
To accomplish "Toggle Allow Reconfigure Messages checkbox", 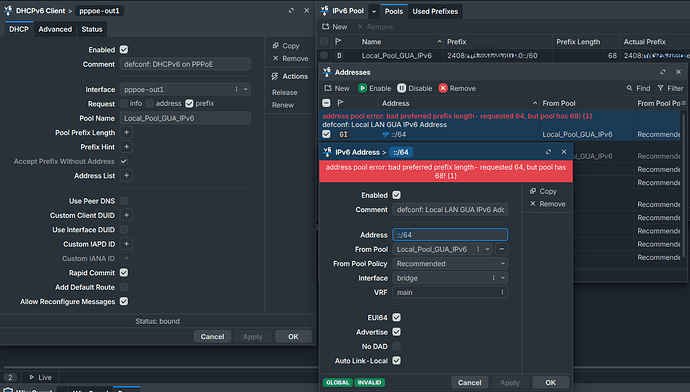I will [124, 301].
